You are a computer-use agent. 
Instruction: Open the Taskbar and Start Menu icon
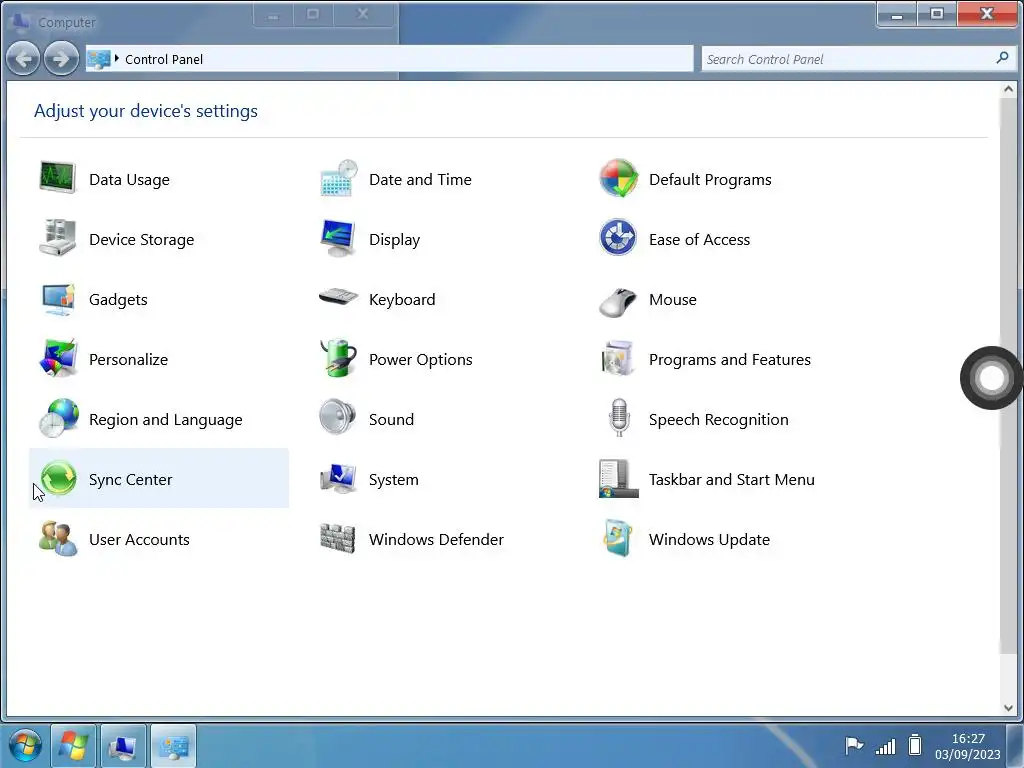click(618, 479)
